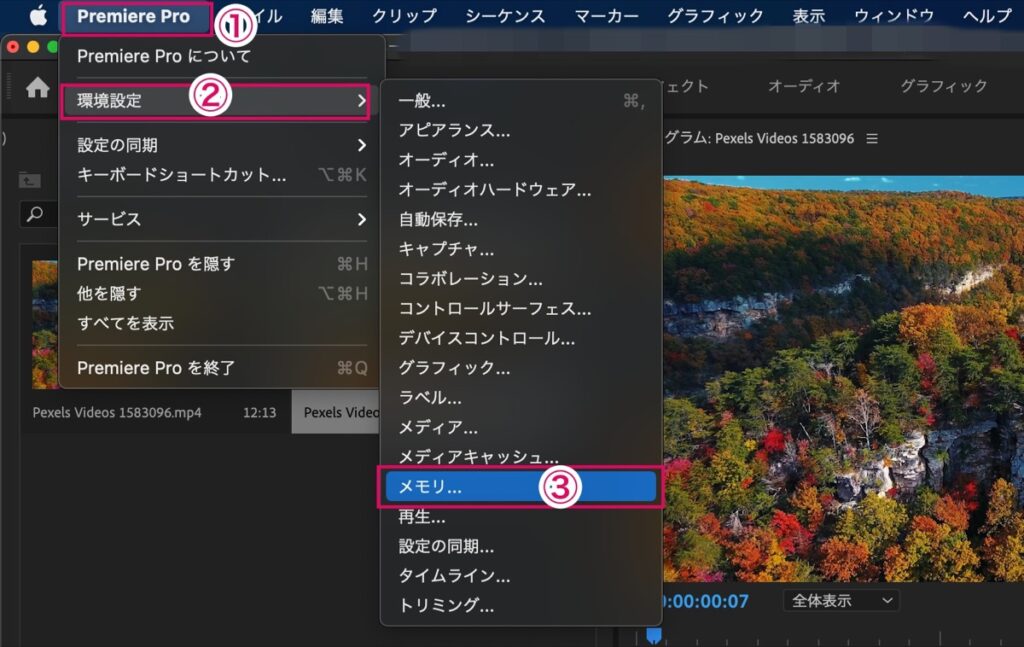Click the Pexels Videos 1583096.mp4 file name
Screen dimensions: 1024x647
point(117,413)
